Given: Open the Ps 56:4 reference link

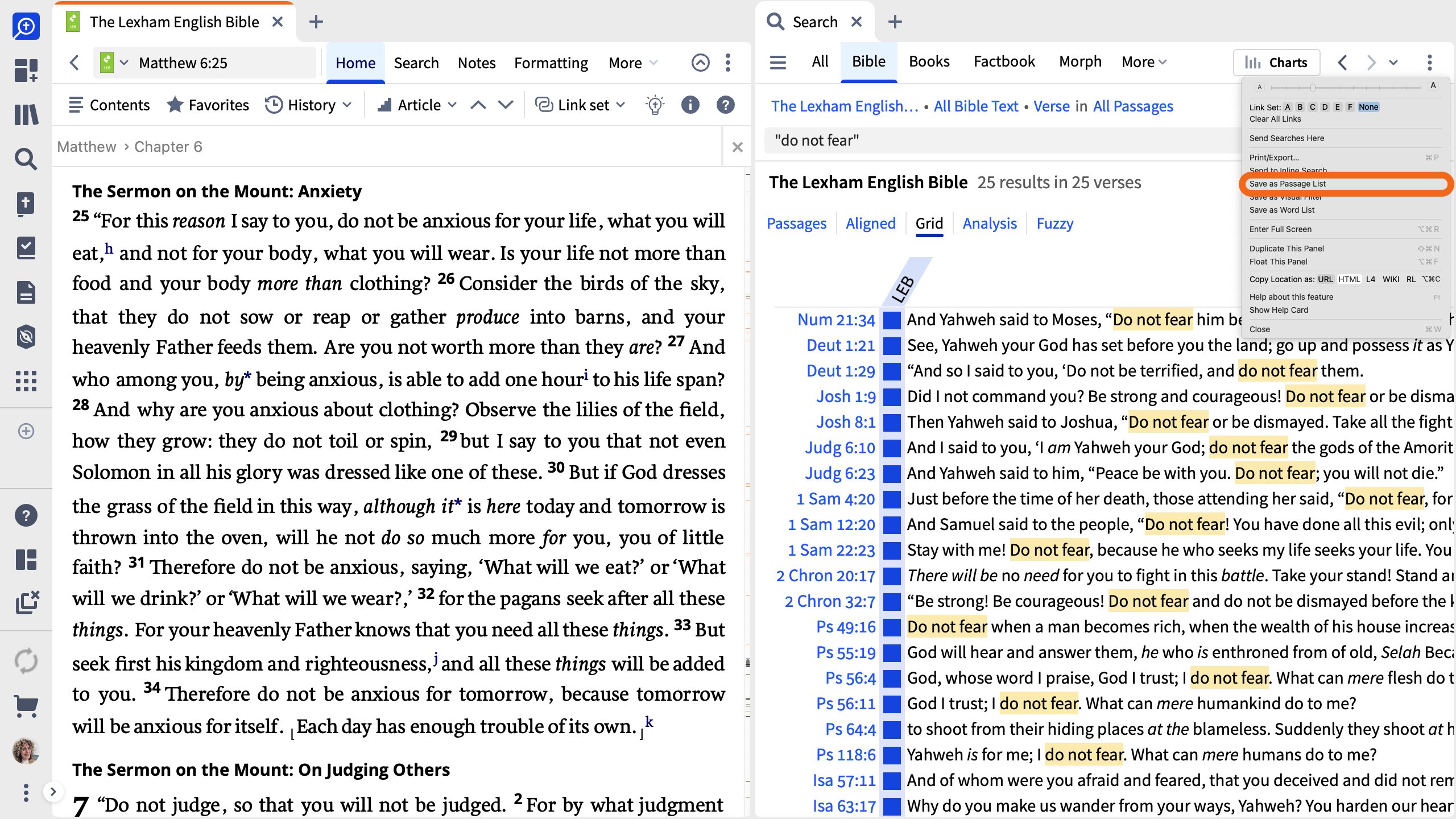Looking at the screenshot, I should tap(850, 678).
